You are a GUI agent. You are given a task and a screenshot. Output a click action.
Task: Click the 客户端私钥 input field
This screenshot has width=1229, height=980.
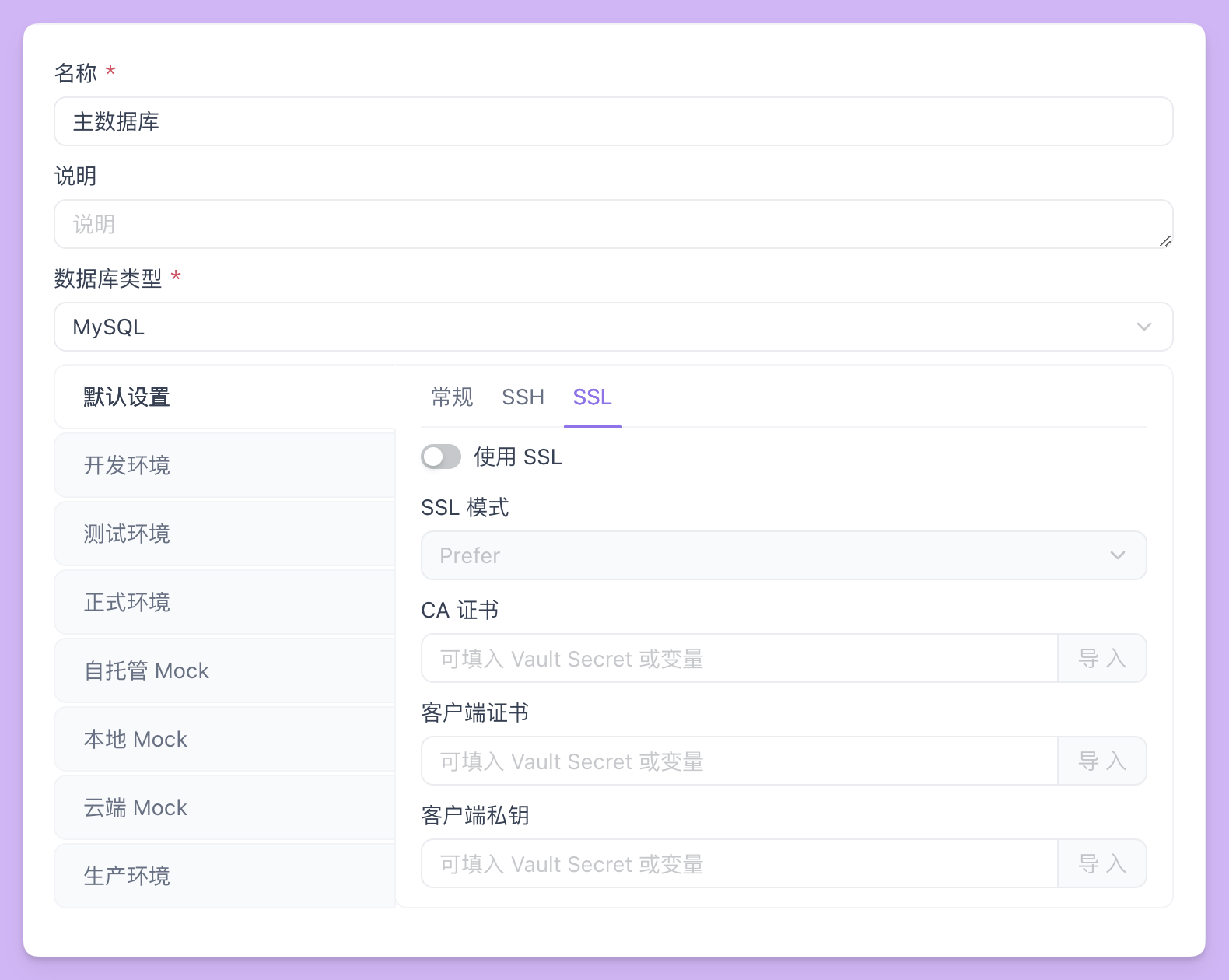coord(740,863)
